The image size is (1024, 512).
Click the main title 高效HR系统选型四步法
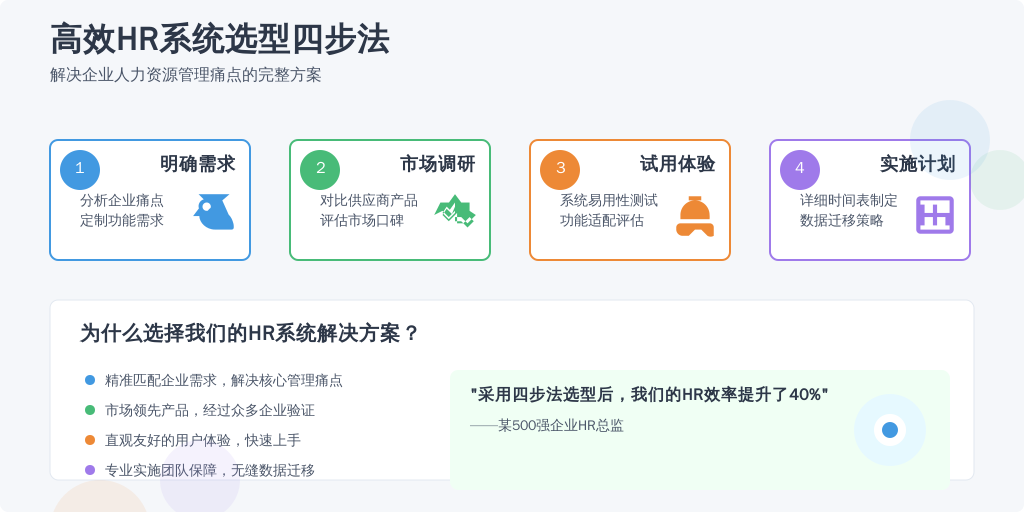220,40
